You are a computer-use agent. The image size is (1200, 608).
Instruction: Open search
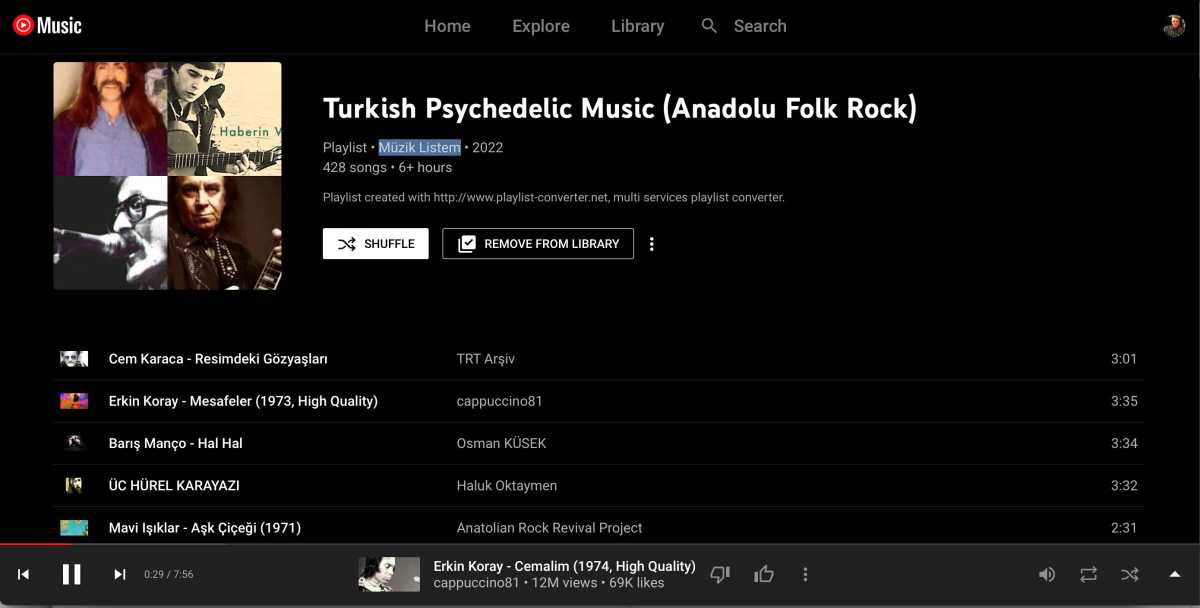(744, 26)
